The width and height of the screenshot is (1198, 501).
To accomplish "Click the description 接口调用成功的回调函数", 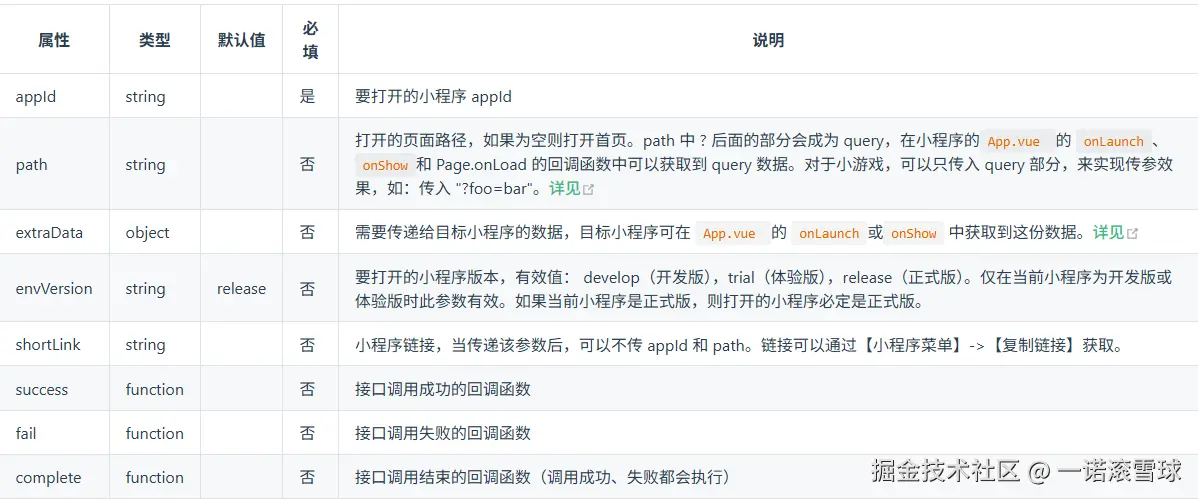I will coord(443,389).
